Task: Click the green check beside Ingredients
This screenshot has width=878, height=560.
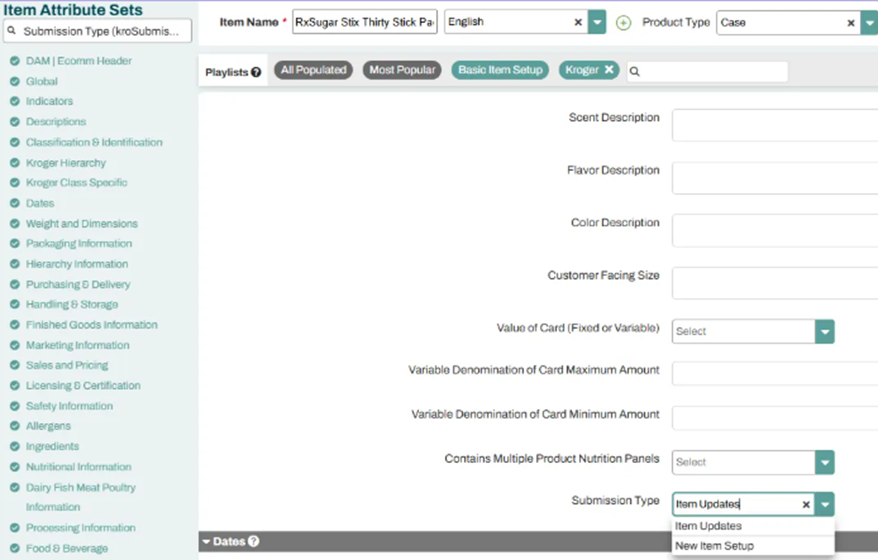Action: coord(15,447)
